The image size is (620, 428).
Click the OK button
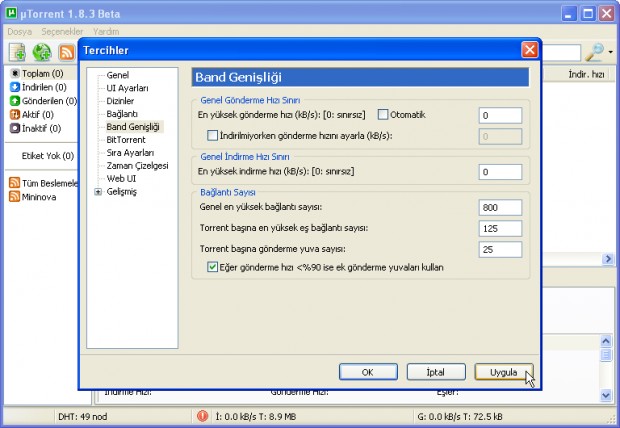click(368, 372)
